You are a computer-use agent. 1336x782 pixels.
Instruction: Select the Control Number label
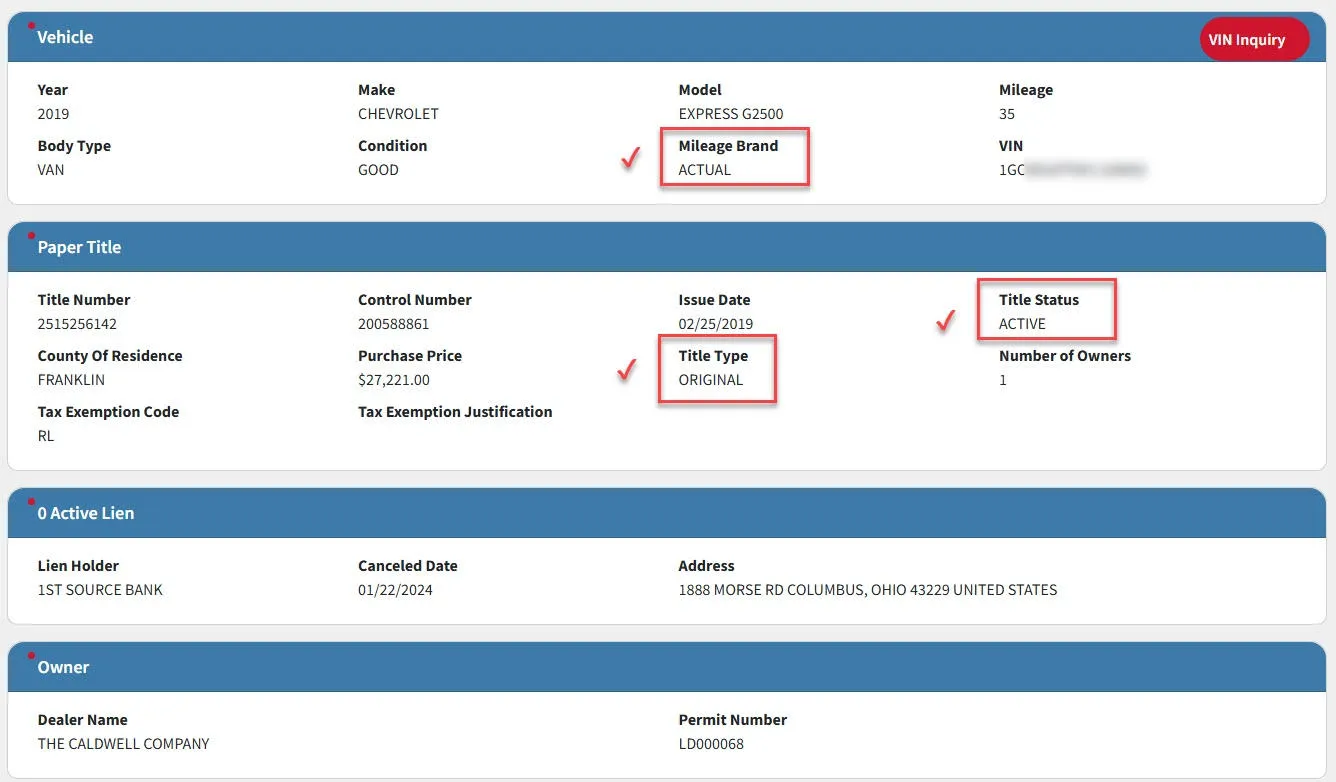pyautogui.click(x=415, y=300)
